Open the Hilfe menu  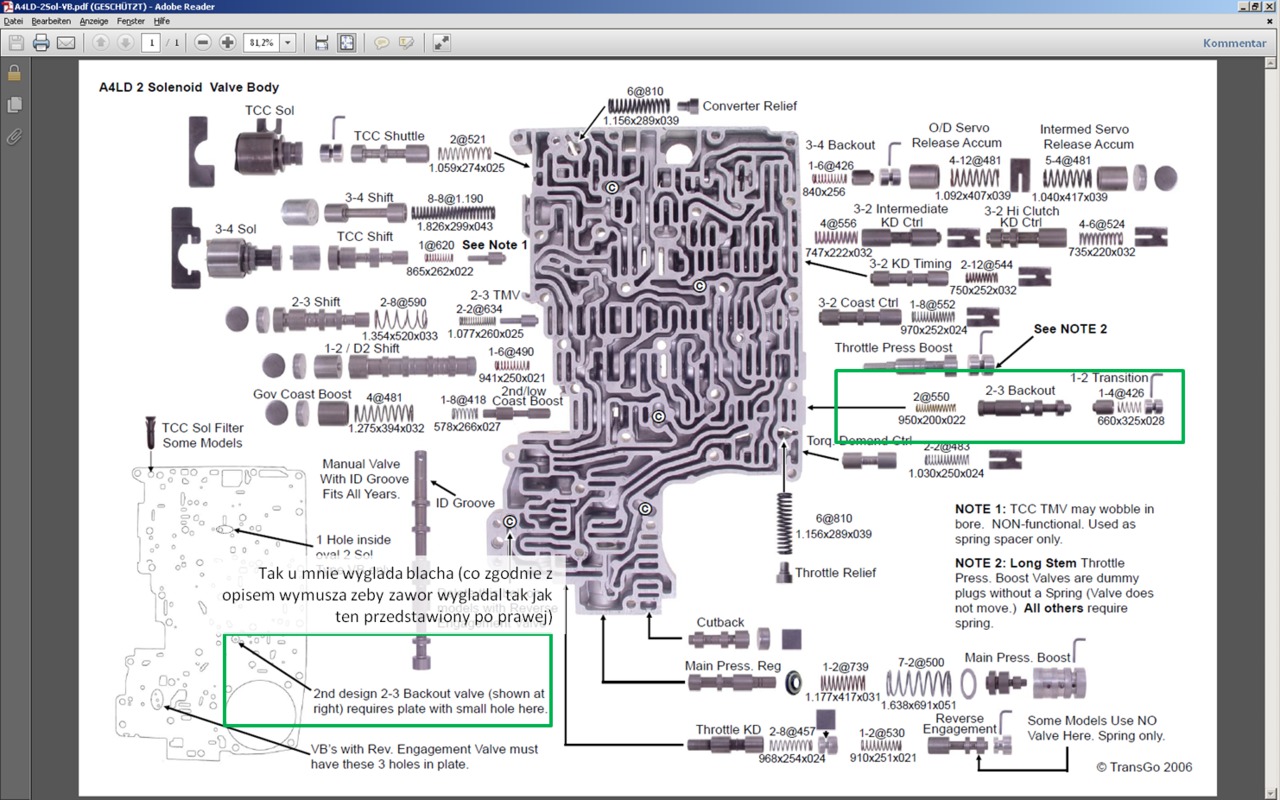click(x=162, y=20)
